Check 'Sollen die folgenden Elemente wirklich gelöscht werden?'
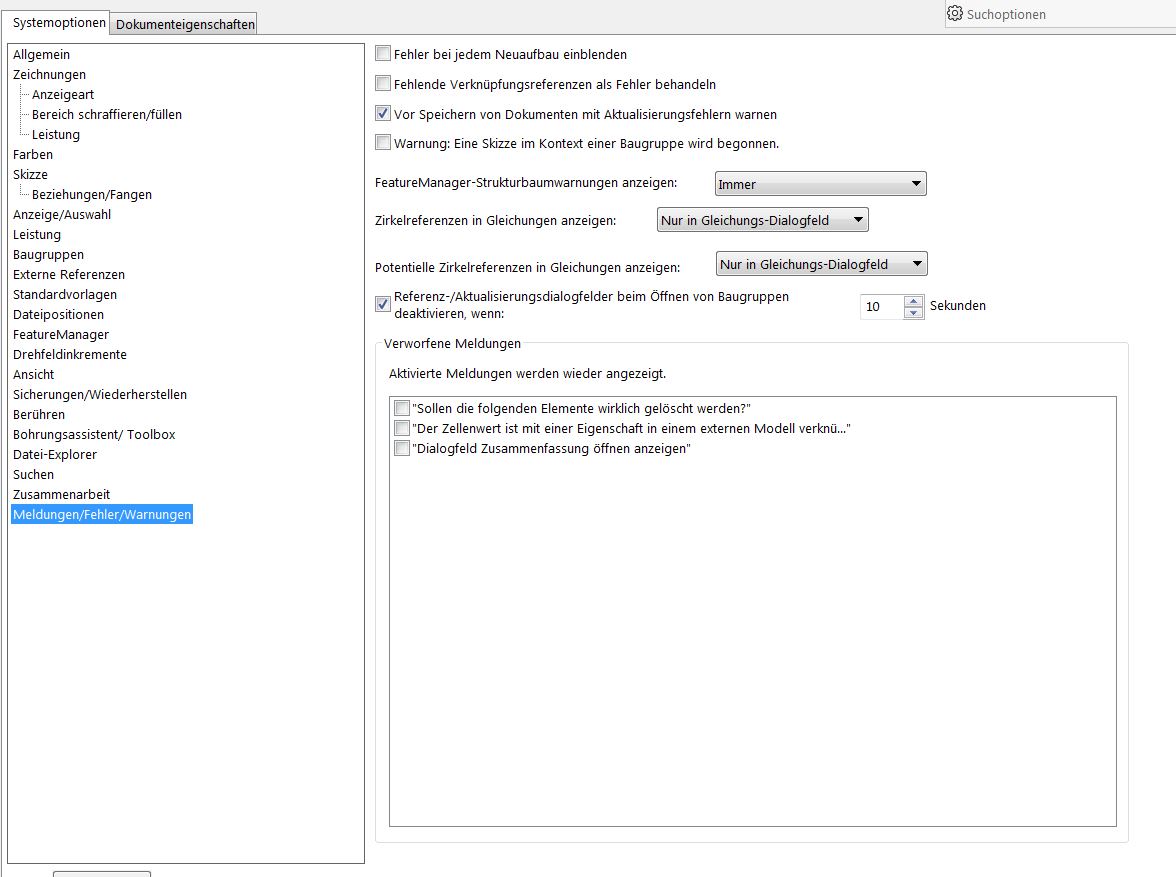Image resolution: width=1176 pixels, height=877 pixels. [402, 408]
